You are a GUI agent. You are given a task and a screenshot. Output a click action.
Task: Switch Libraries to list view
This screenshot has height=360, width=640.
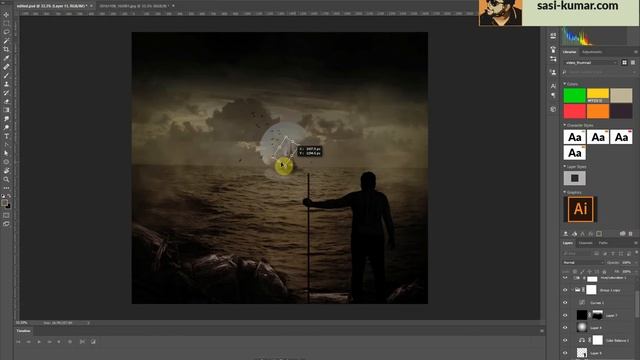coord(633,62)
